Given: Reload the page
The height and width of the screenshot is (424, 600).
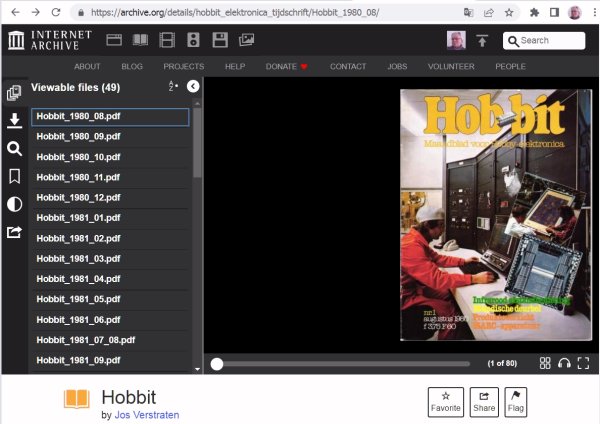Looking at the screenshot, I should pyautogui.click(x=56, y=12).
